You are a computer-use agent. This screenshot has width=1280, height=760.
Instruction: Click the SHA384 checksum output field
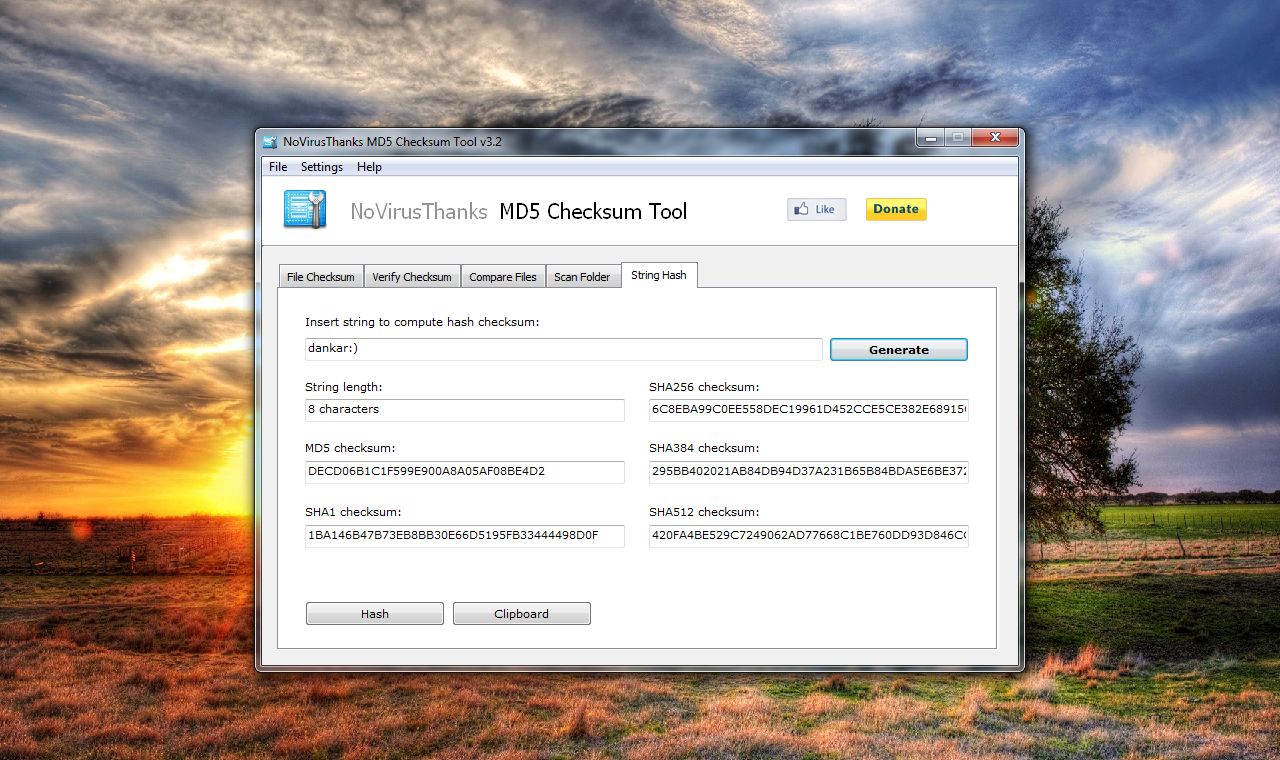[x=809, y=472]
